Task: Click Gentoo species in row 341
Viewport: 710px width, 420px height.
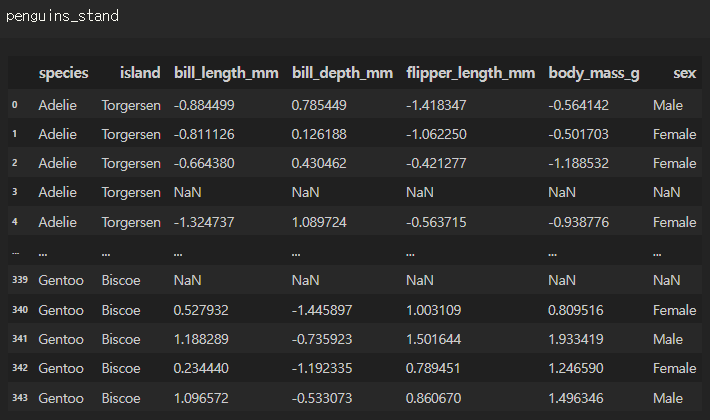Action: (61, 339)
